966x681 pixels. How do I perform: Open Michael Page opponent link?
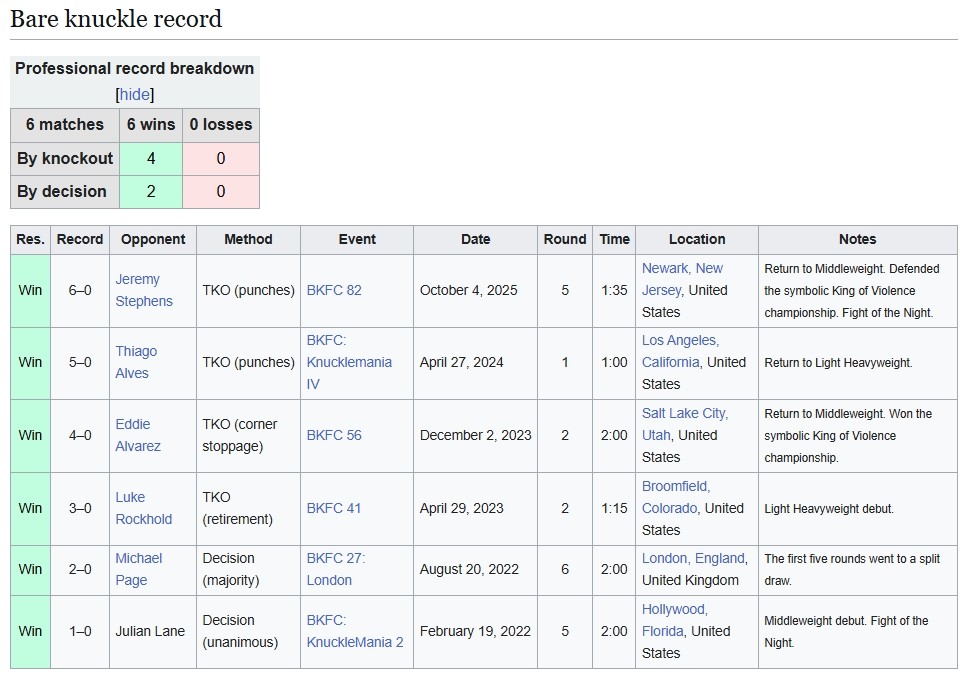tap(139, 569)
